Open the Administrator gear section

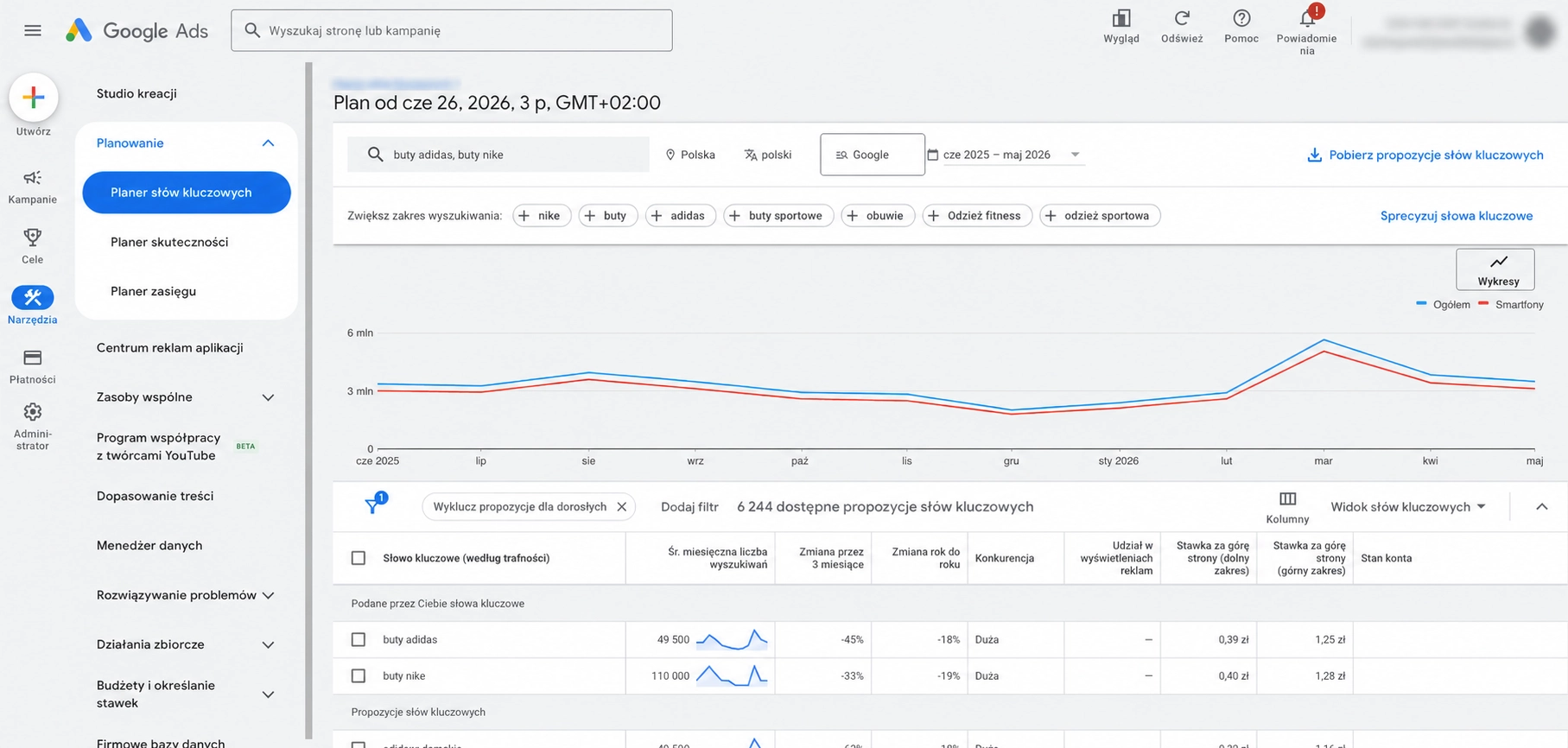click(x=33, y=427)
